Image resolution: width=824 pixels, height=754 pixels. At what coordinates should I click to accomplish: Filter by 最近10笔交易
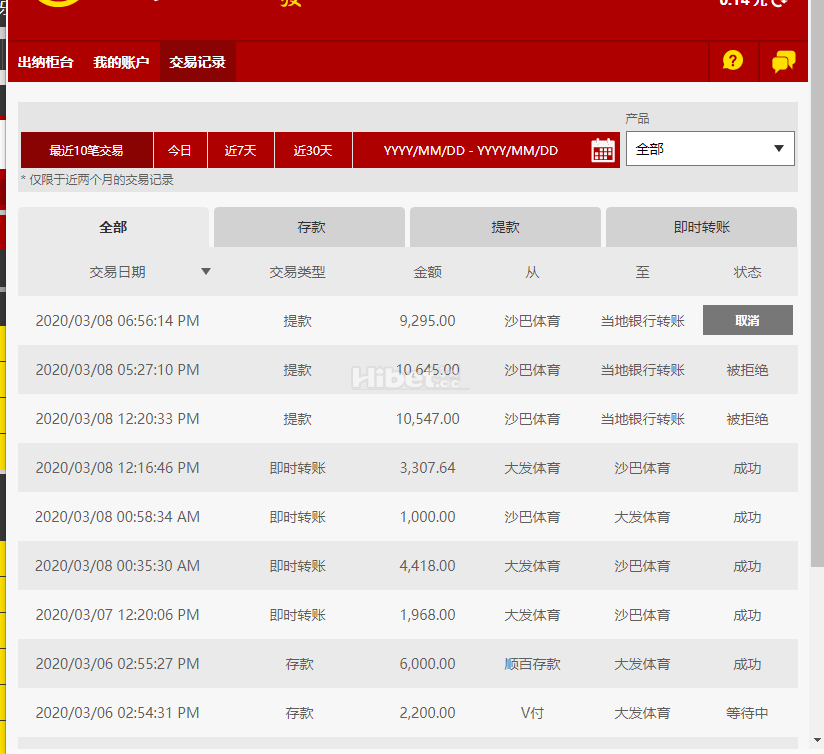pos(86,151)
